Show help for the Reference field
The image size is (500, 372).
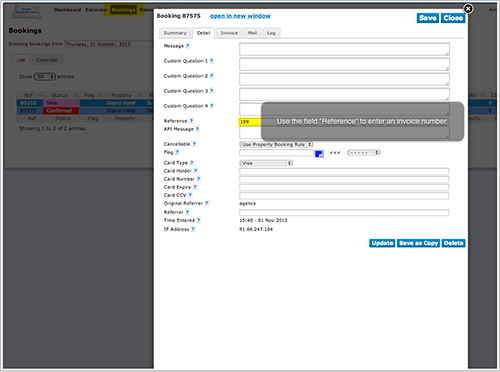[191, 121]
